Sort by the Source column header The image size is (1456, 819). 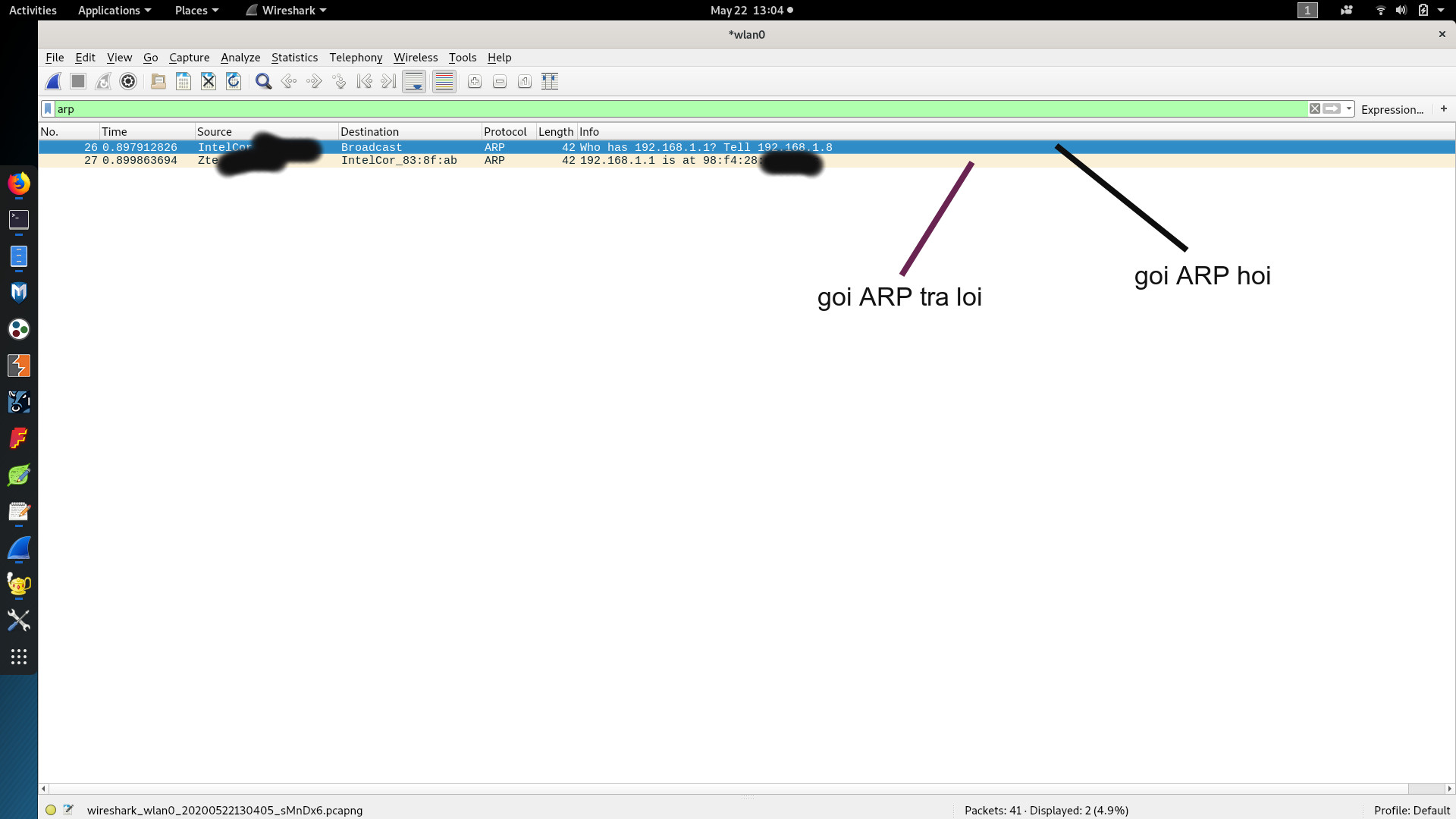(x=266, y=132)
